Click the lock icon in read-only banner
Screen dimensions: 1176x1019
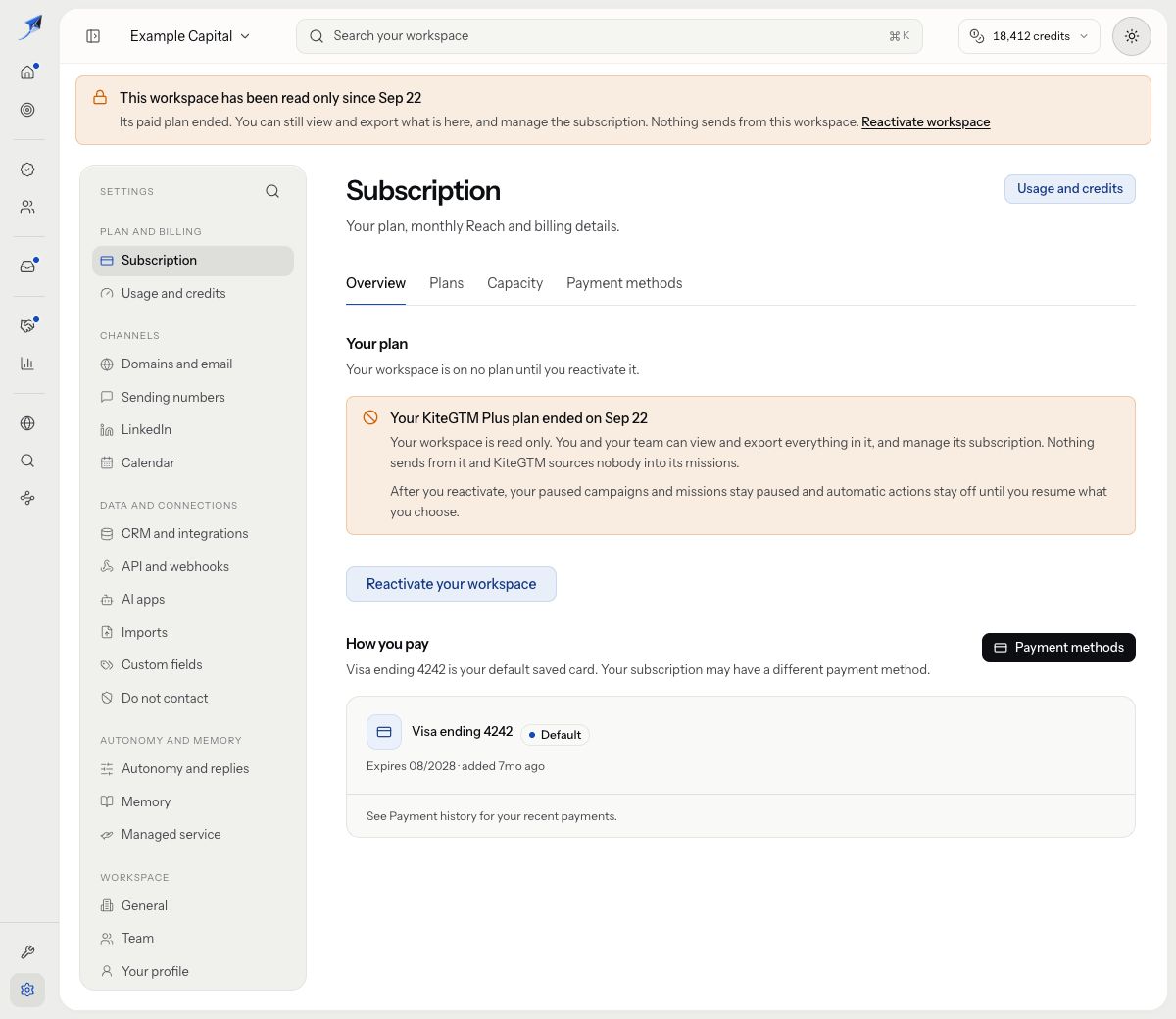click(x=100, y=98)
